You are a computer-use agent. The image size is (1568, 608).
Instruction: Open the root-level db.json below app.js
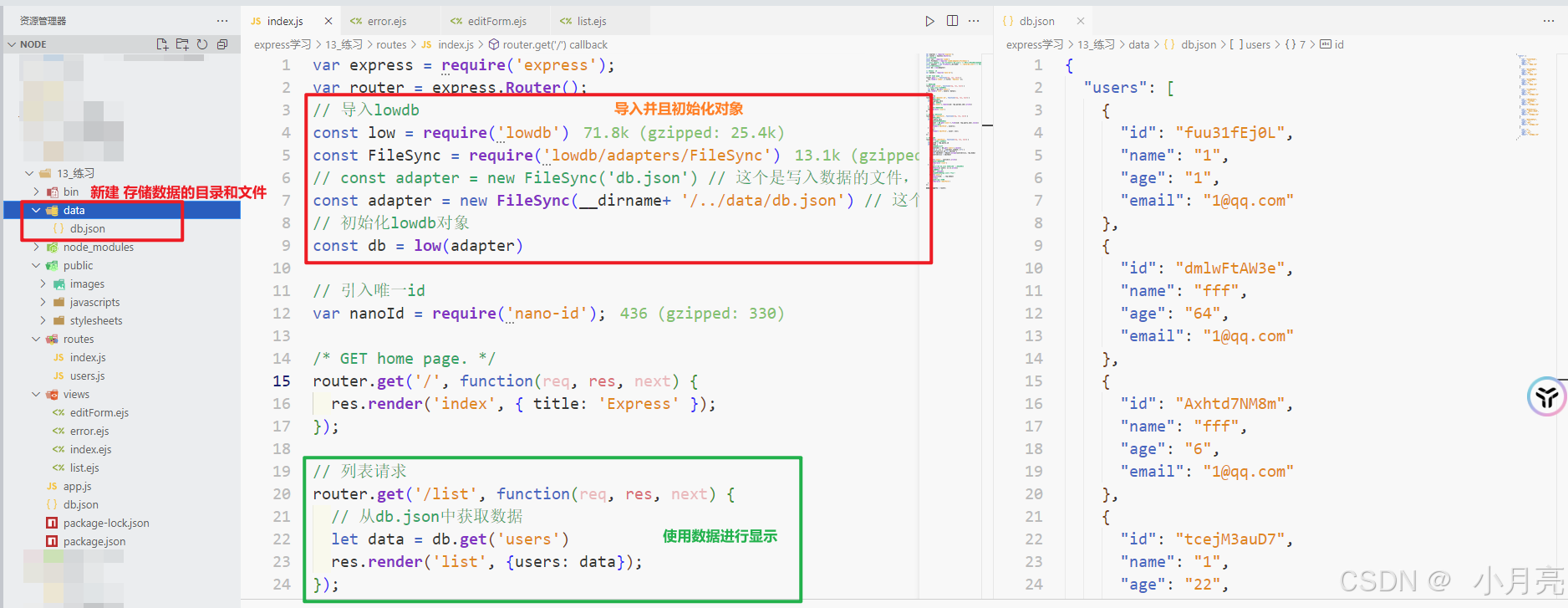tap(80, 504)
